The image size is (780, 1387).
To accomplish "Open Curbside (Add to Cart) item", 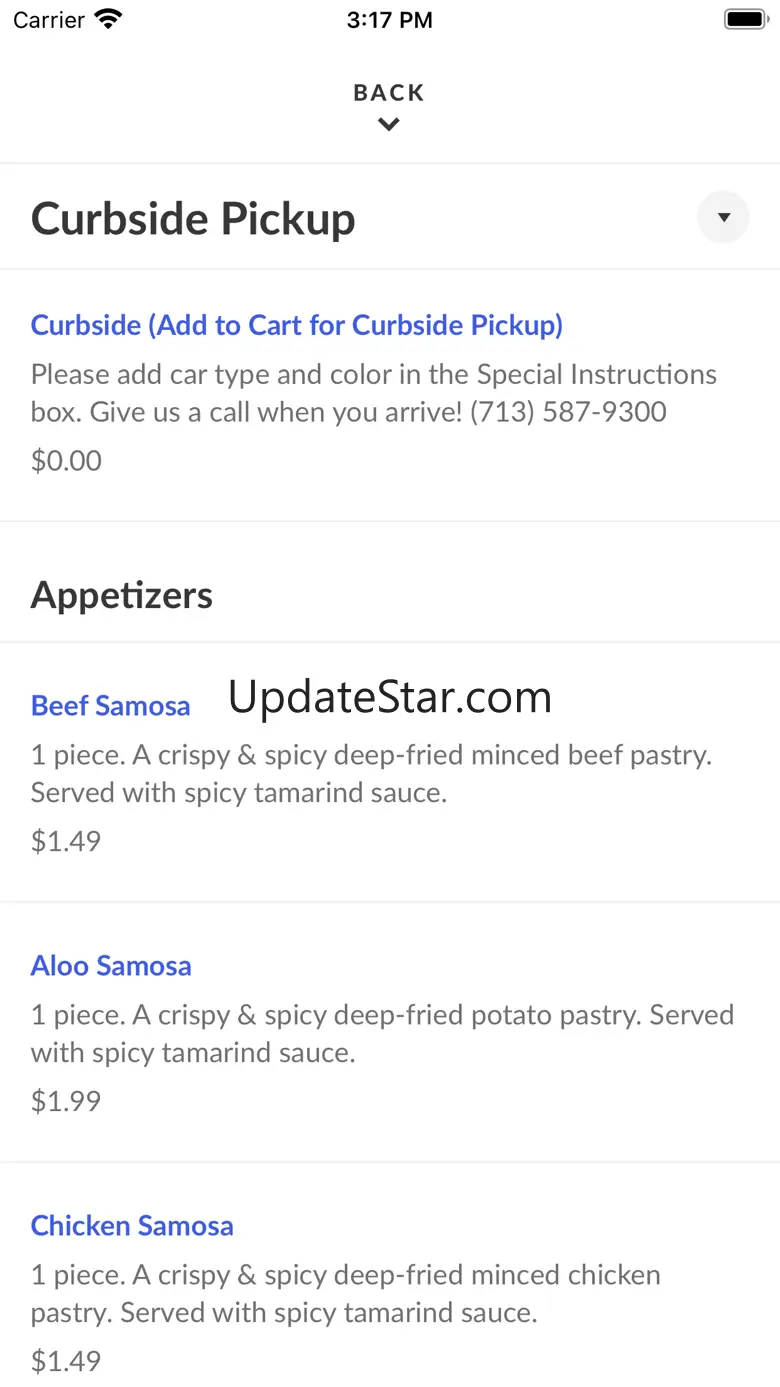I will [x=297, y=325].
